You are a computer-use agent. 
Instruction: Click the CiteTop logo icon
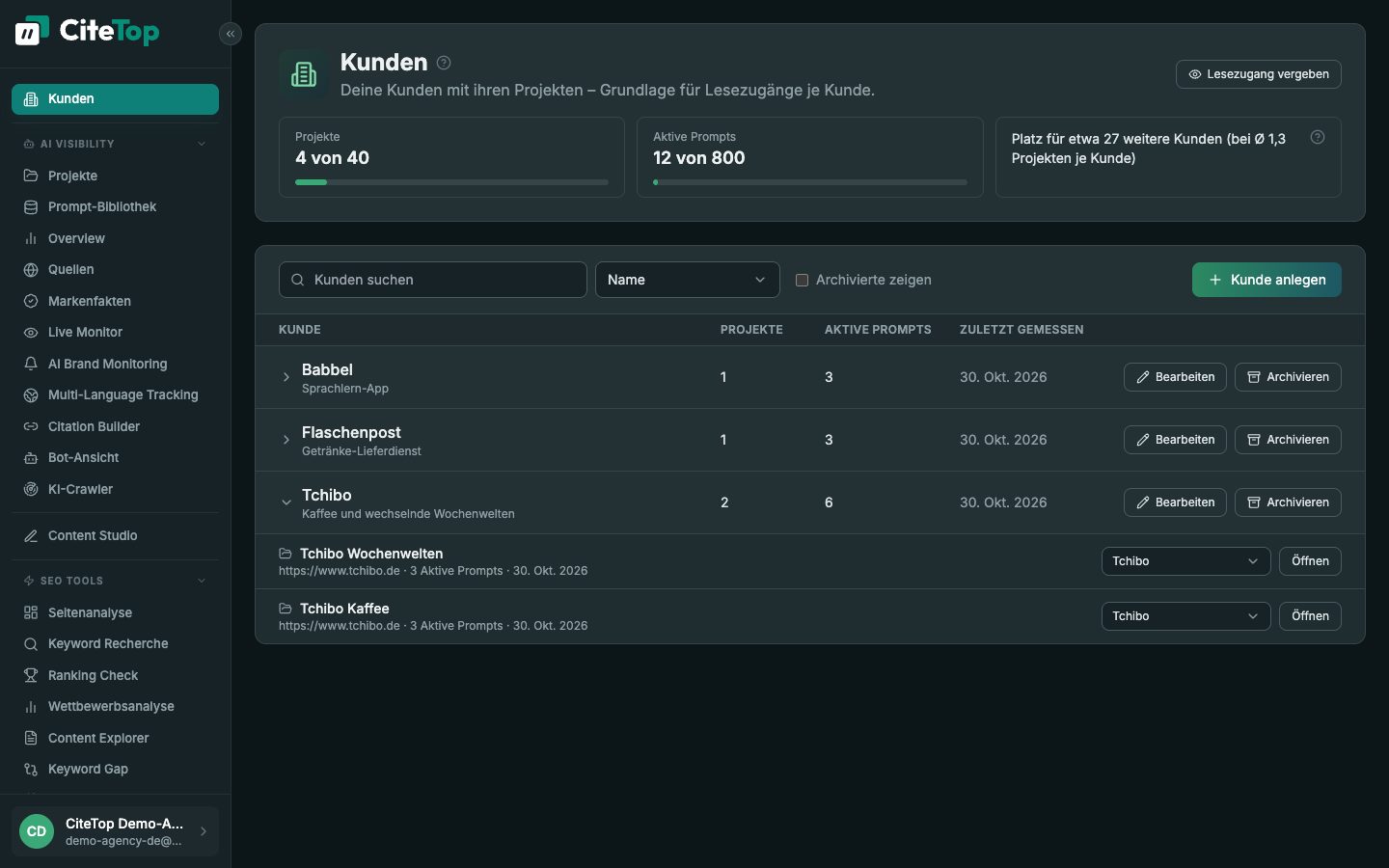[x=31, y=31]
